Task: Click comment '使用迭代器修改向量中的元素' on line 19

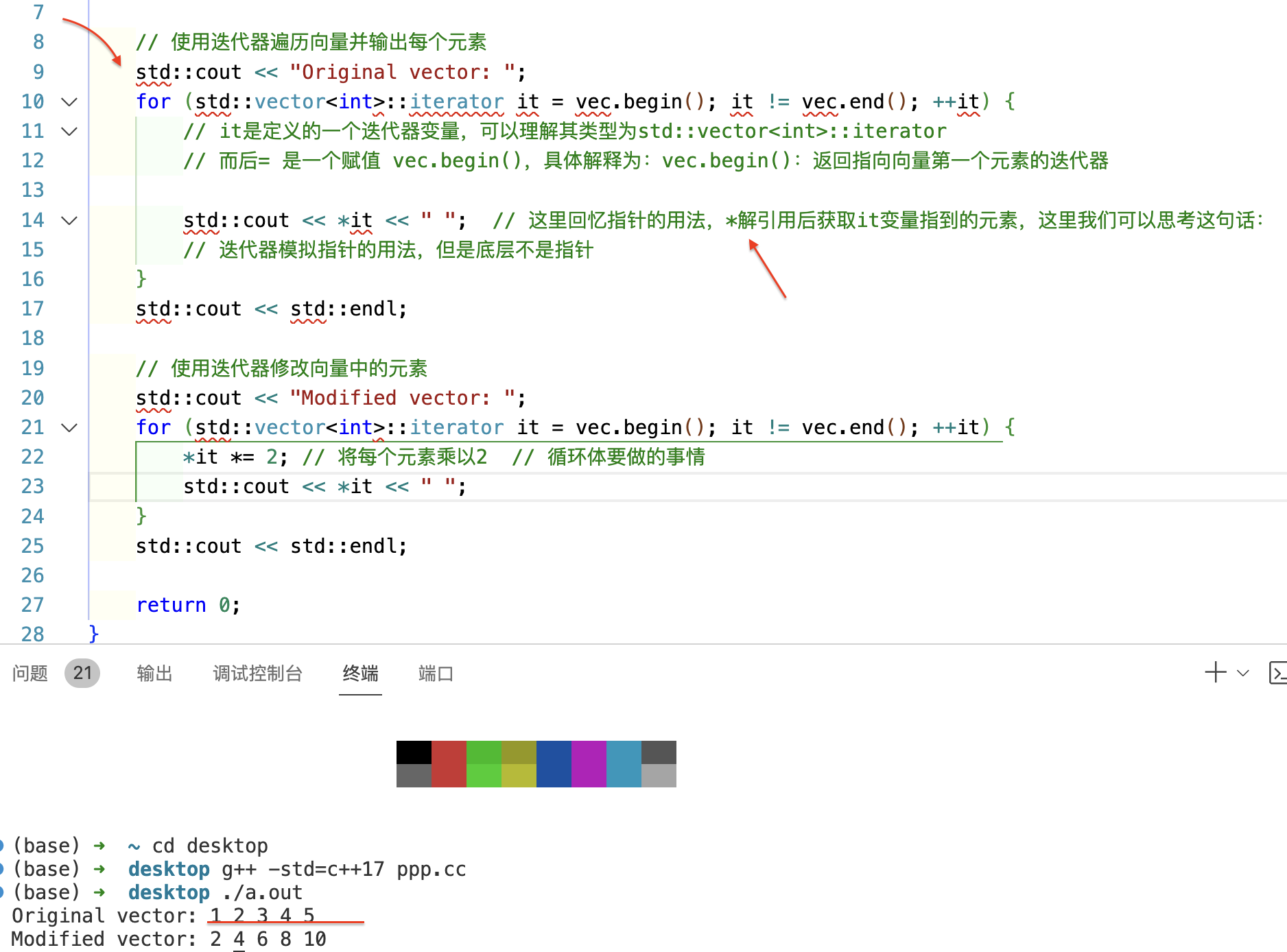Action: click(299, 369)
